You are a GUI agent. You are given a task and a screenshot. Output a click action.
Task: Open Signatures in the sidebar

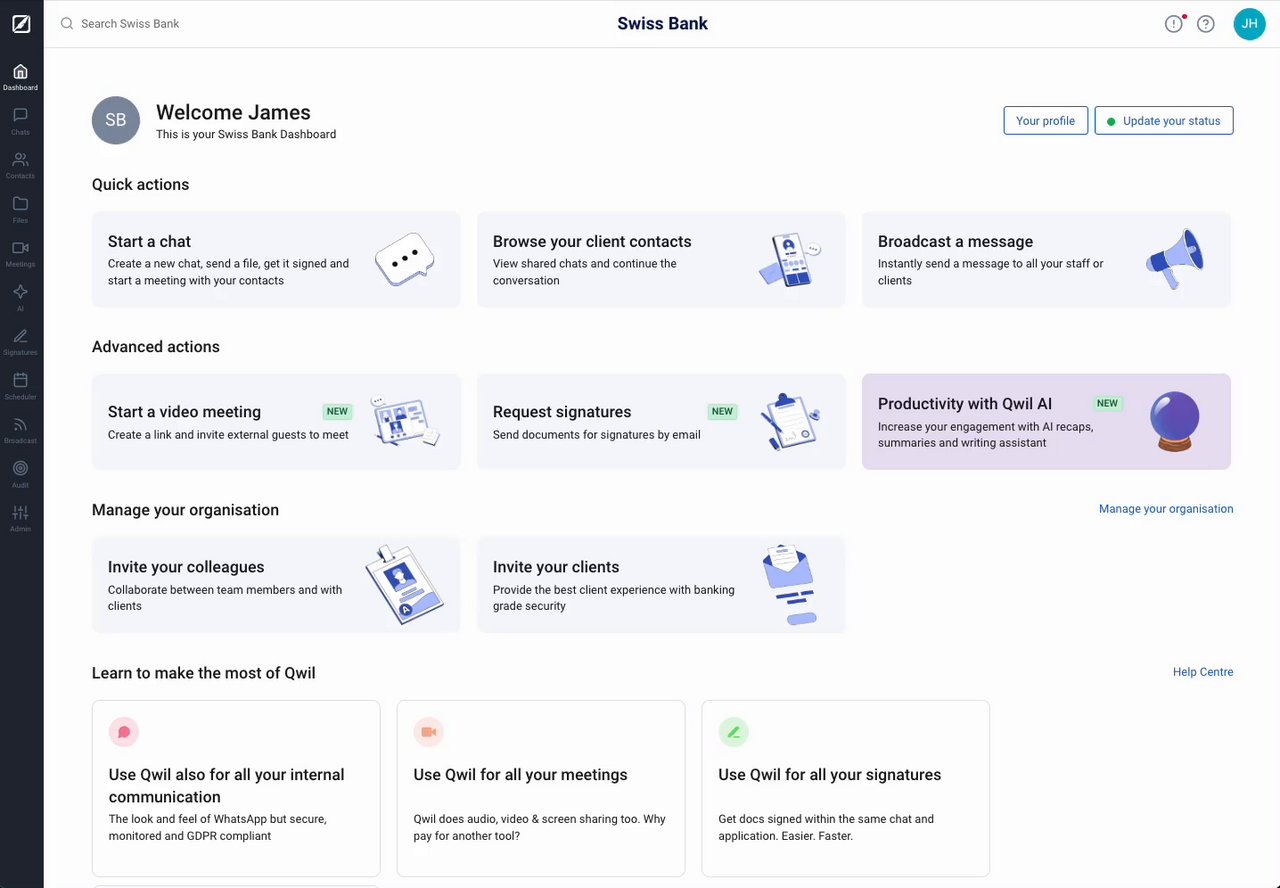20,340
